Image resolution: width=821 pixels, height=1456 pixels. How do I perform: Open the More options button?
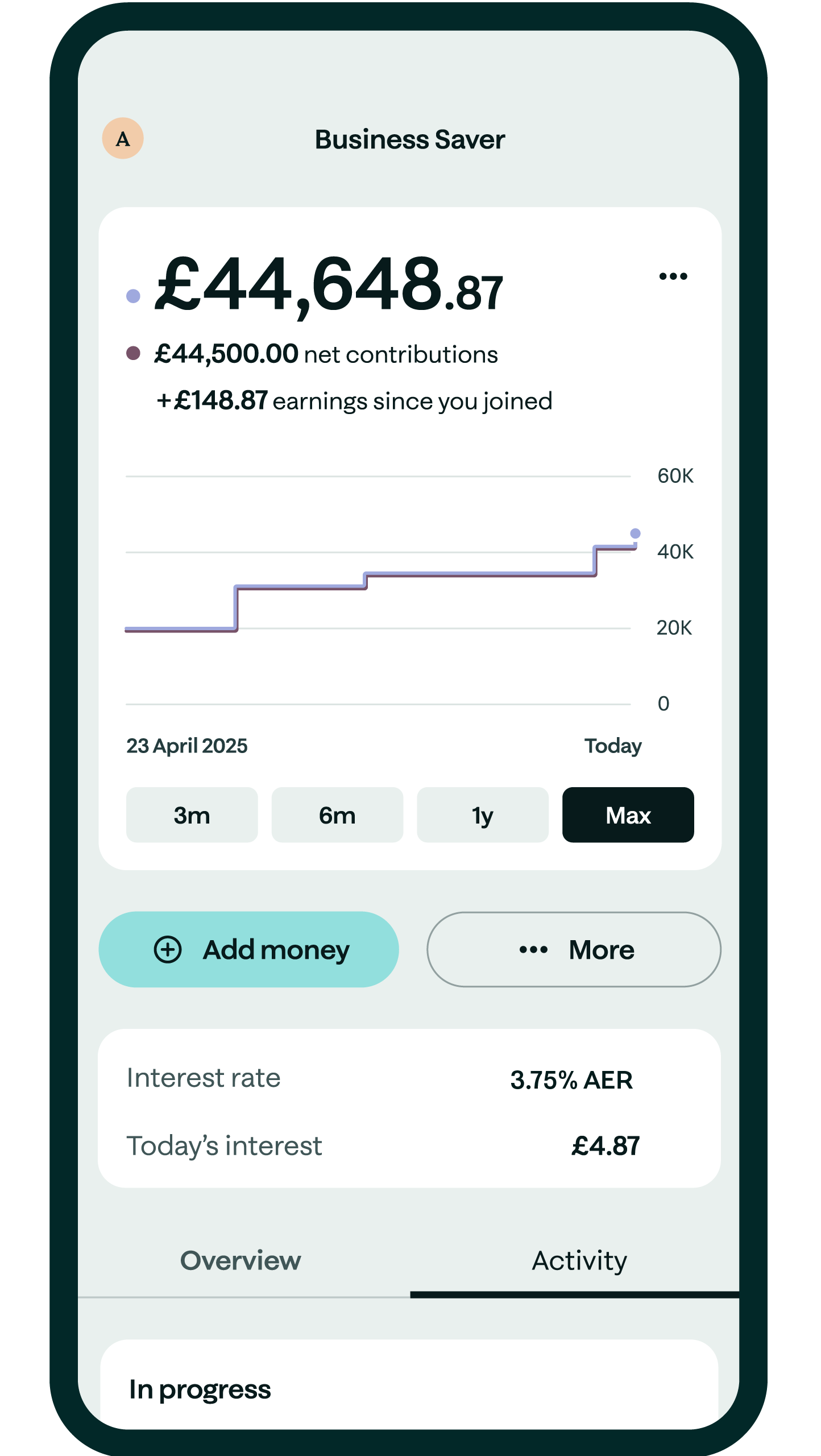(x=574, y=949)
